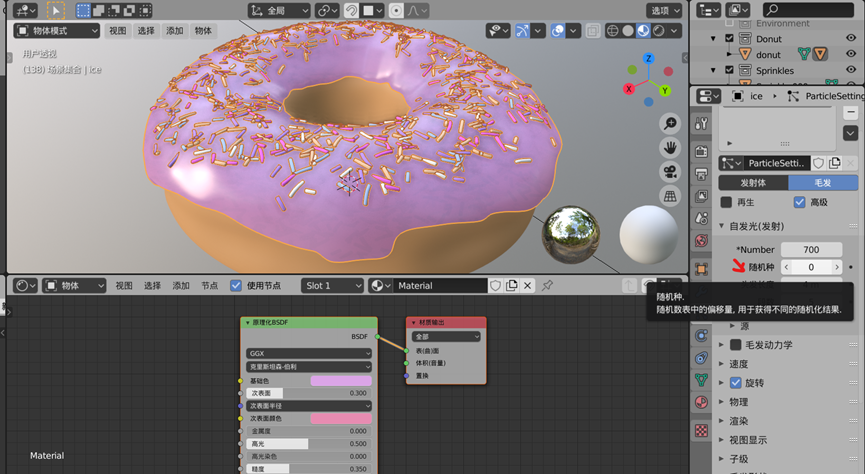The width and height of the screenshot is (865, 474).
Task: Open the Object properties tab
Action: (x=701, y=269)
